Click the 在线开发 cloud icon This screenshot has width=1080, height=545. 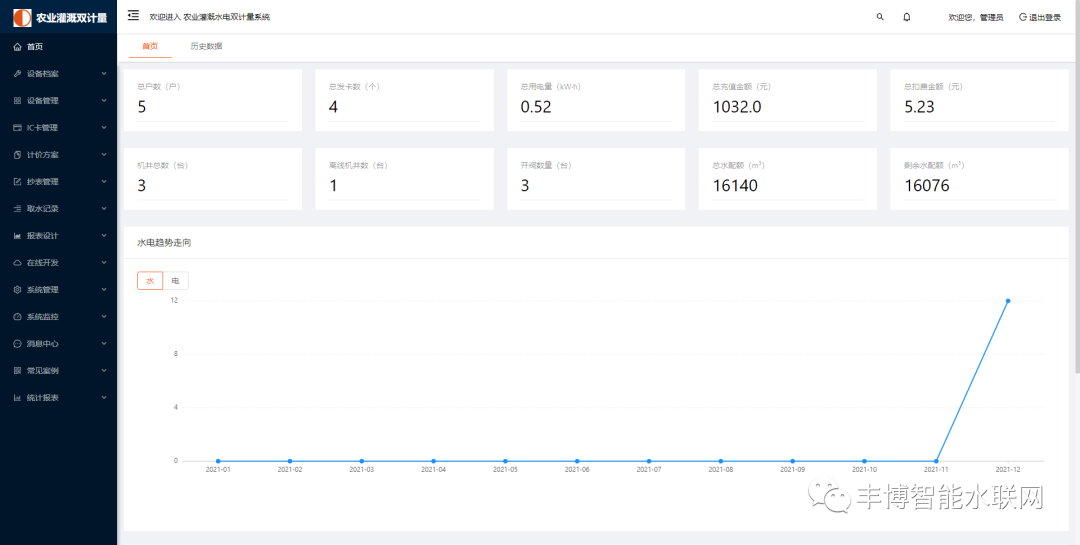(x=17, y=263)
